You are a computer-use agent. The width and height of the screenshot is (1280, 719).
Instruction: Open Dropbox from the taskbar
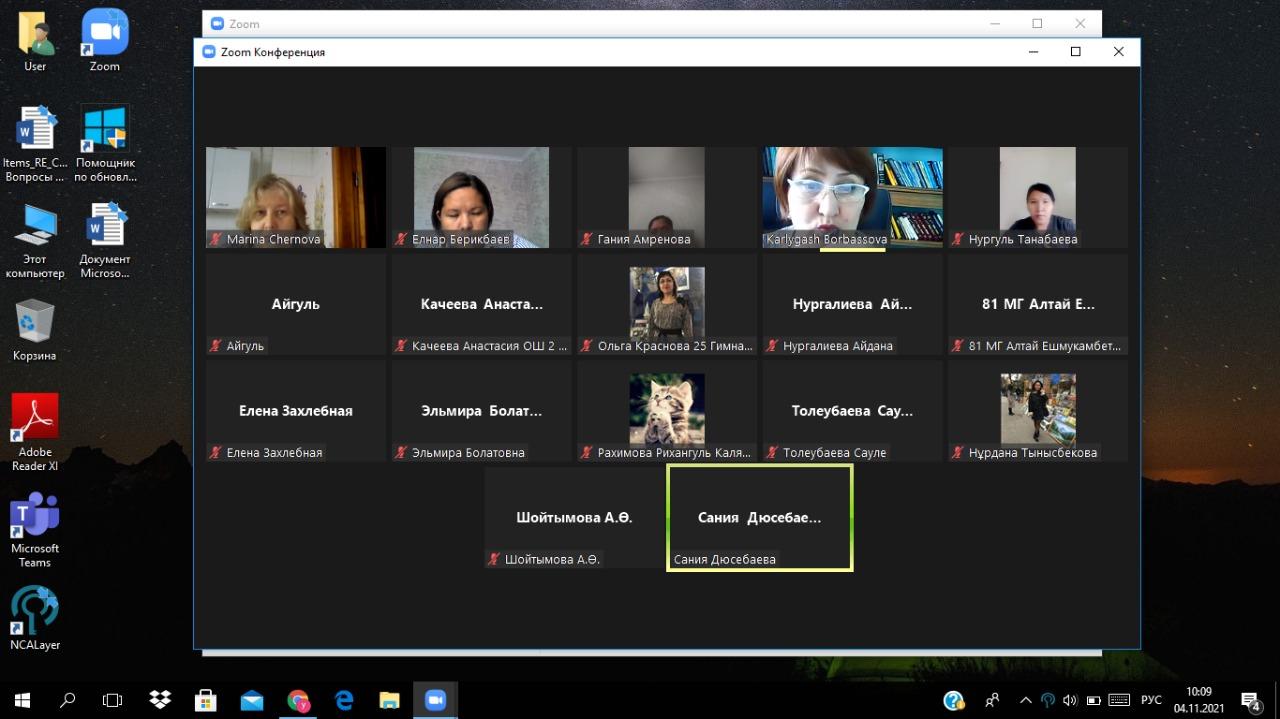tap(160, 700)
